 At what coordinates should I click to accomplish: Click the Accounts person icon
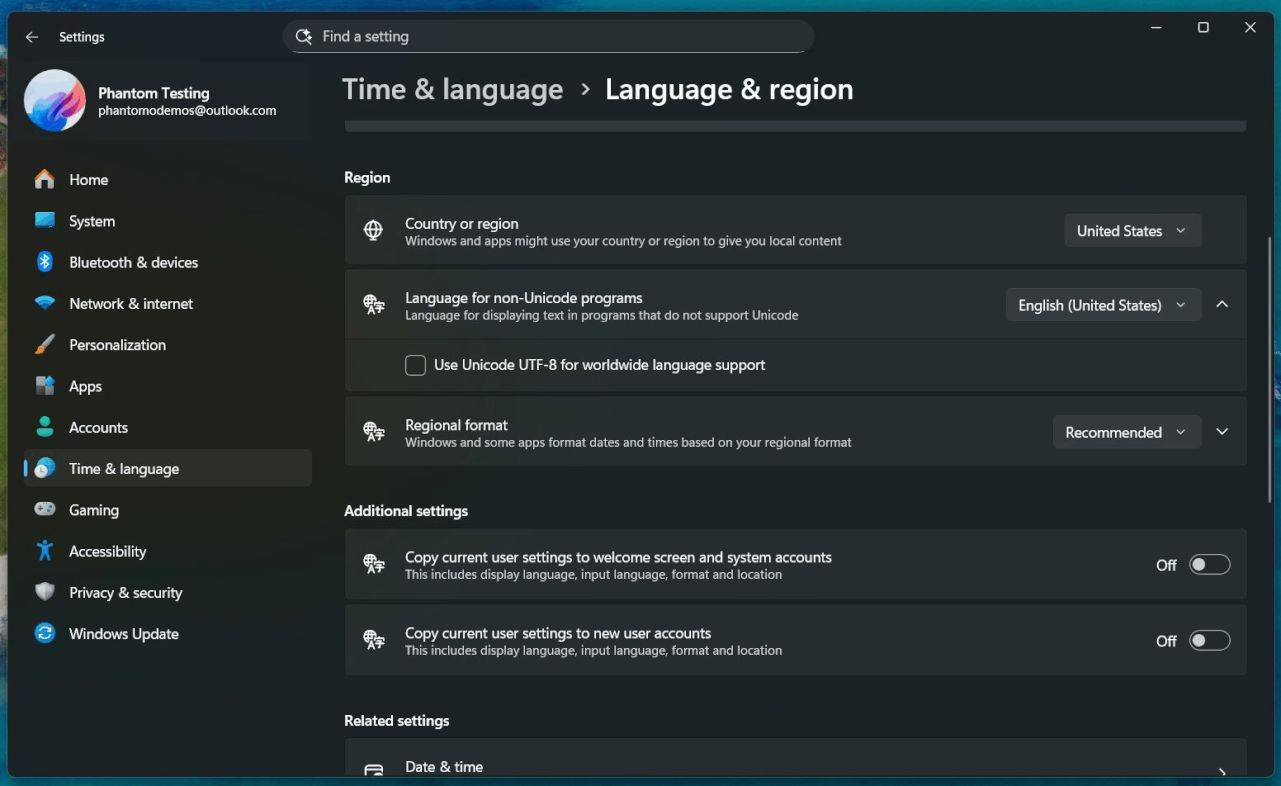(45, 427)
